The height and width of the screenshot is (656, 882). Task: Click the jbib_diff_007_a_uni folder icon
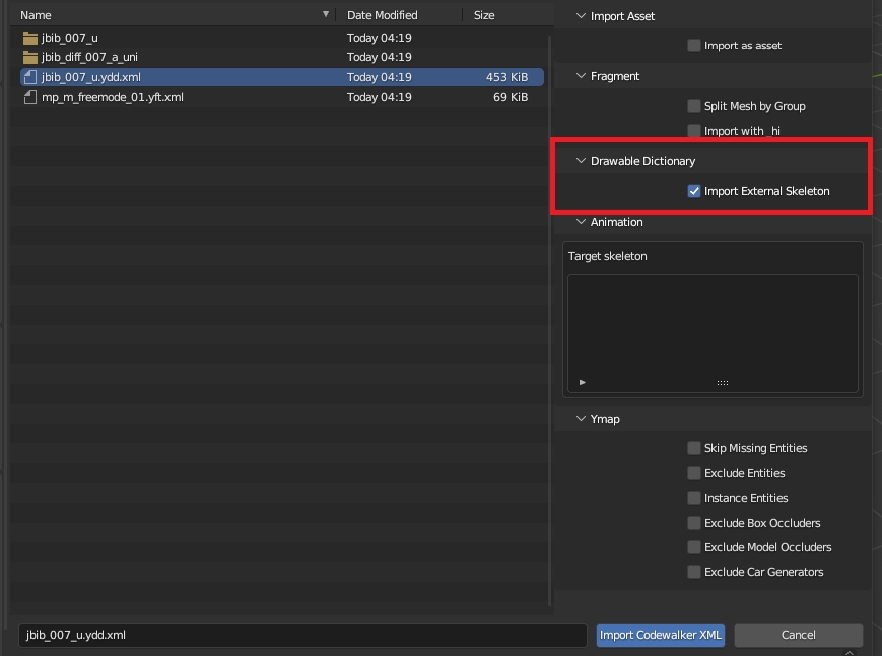point(29,57)
